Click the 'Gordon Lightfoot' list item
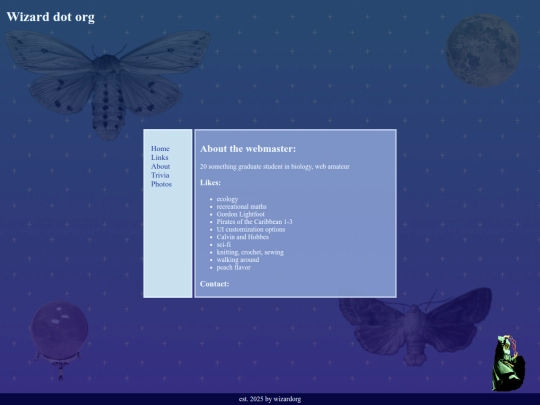The image size is (540, 405). [x=240, y=214]
